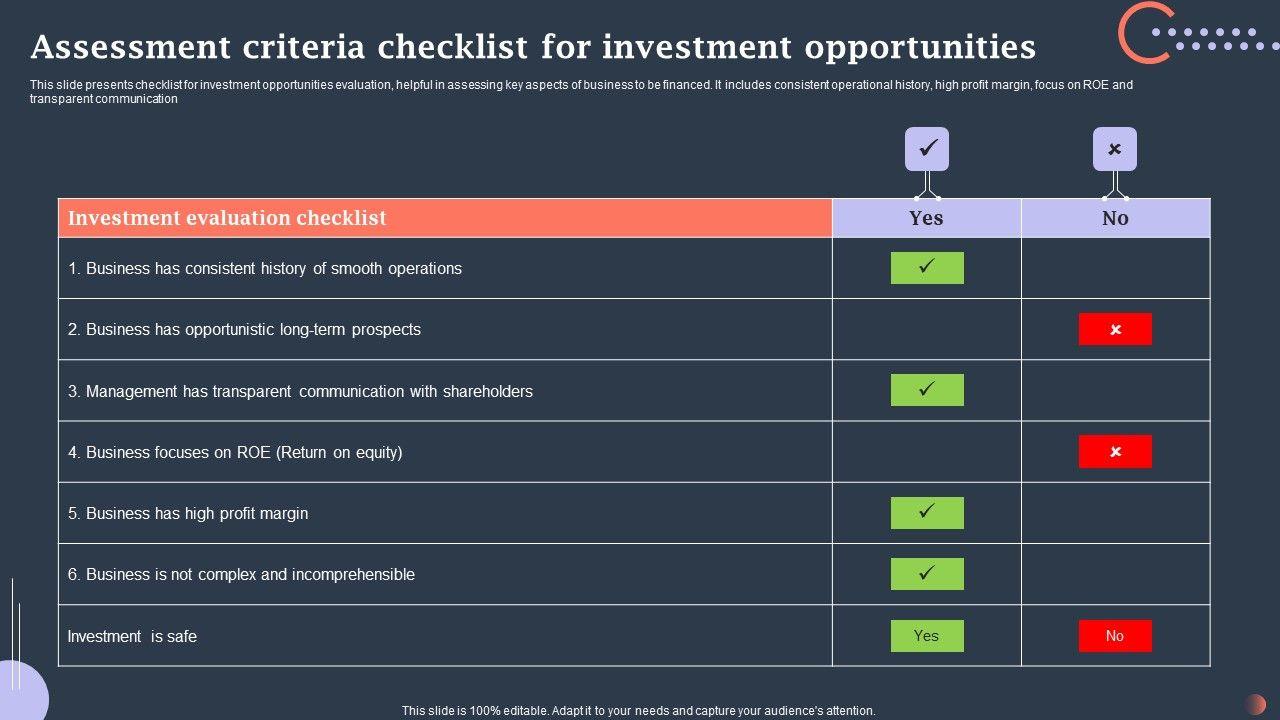
Task: Select the Business focuses on ROE row text
Action: pyautogui.click(x=235, y=452)
